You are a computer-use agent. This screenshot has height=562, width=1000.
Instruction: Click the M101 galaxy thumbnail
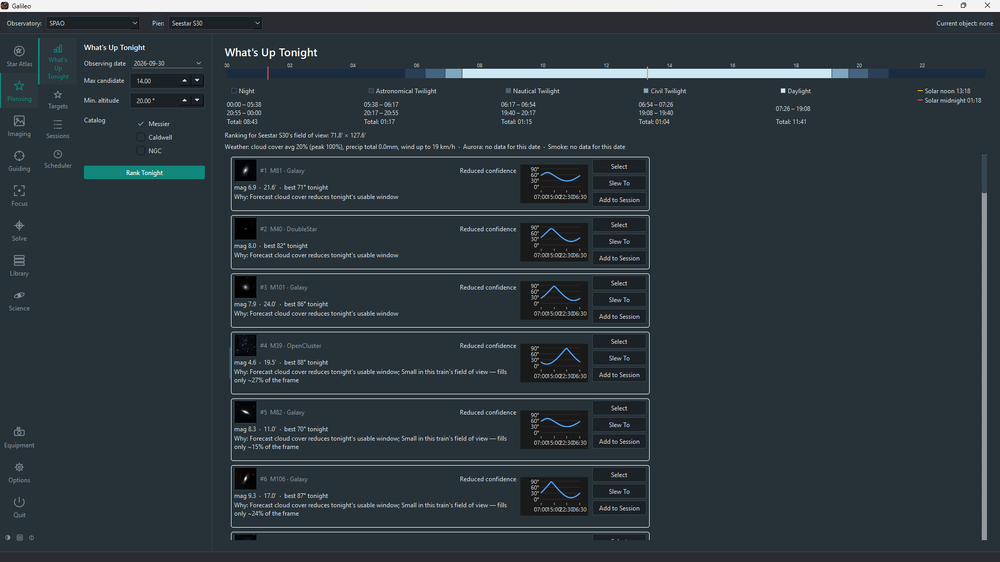245,287
